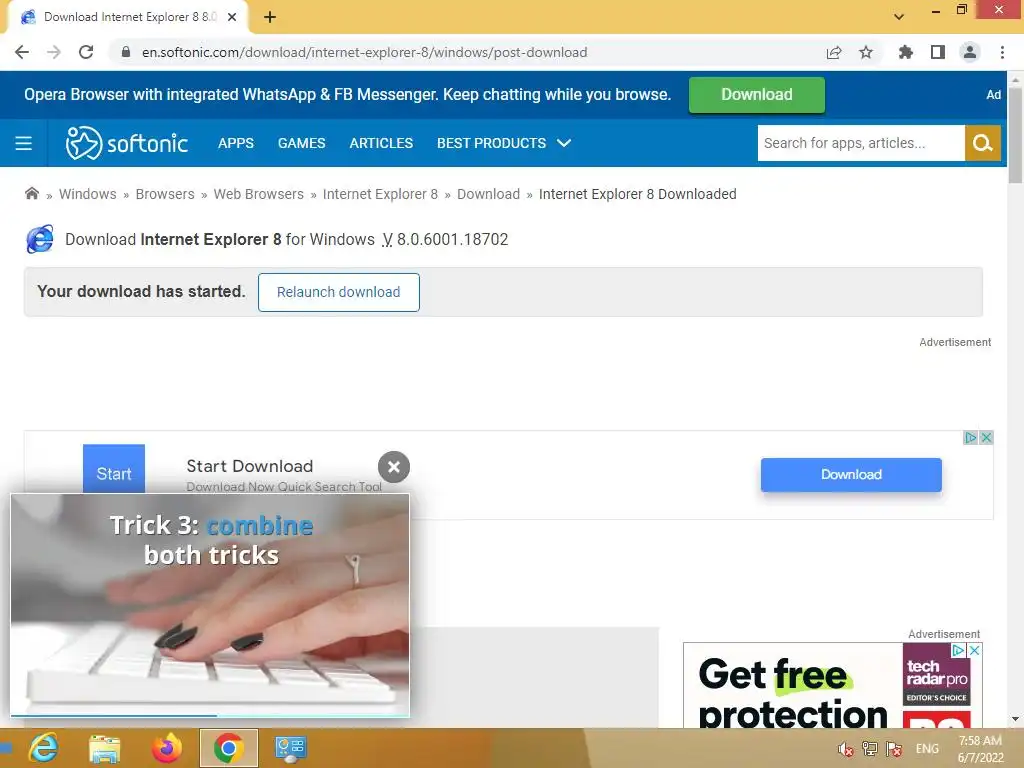Open the Chrome three-dot menu

click(x=1002, y=52)
